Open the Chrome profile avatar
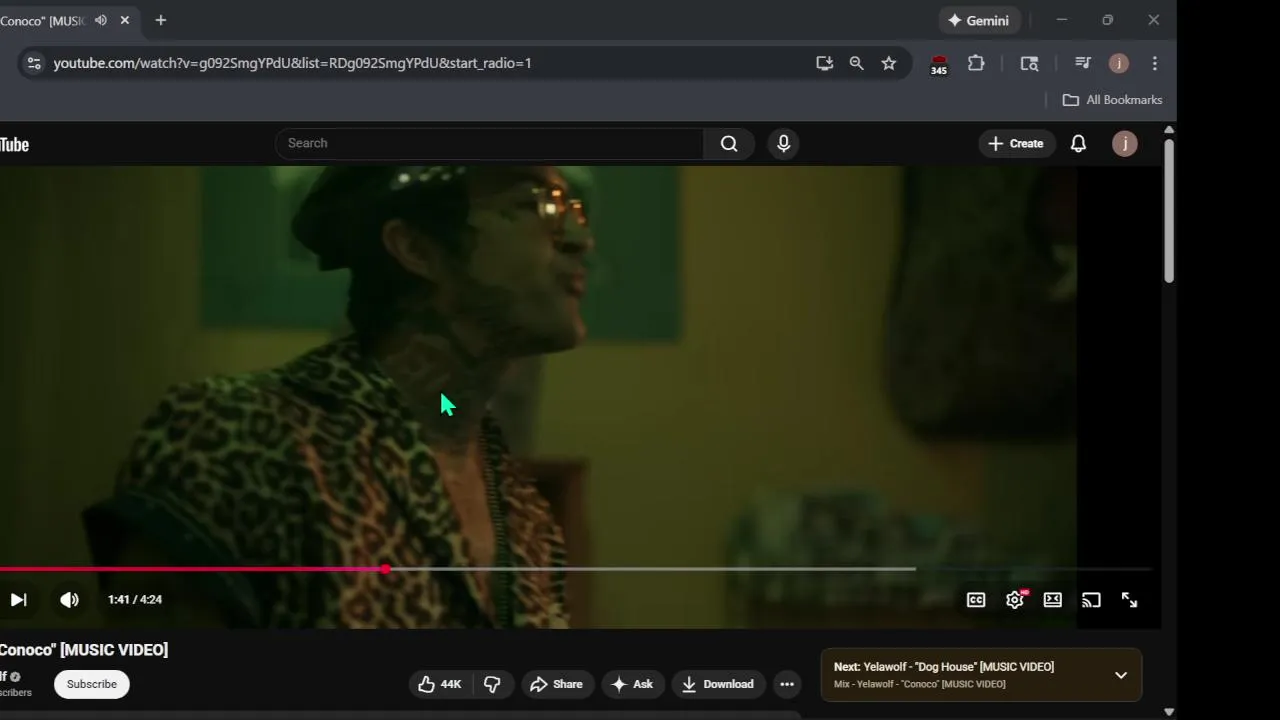The height and width of the screenshot is (720, 1280). pyautogui.click(x=1119, y=63)
